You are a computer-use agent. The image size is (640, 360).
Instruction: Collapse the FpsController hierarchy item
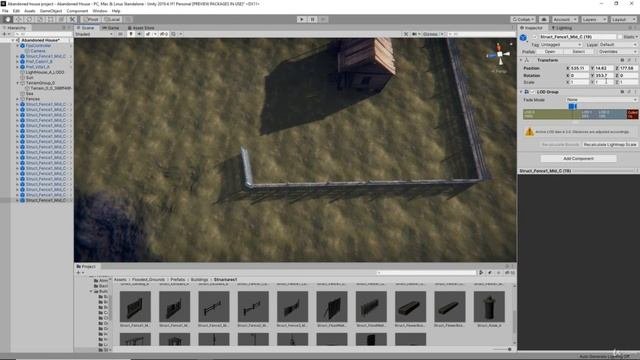coord(18,46)
